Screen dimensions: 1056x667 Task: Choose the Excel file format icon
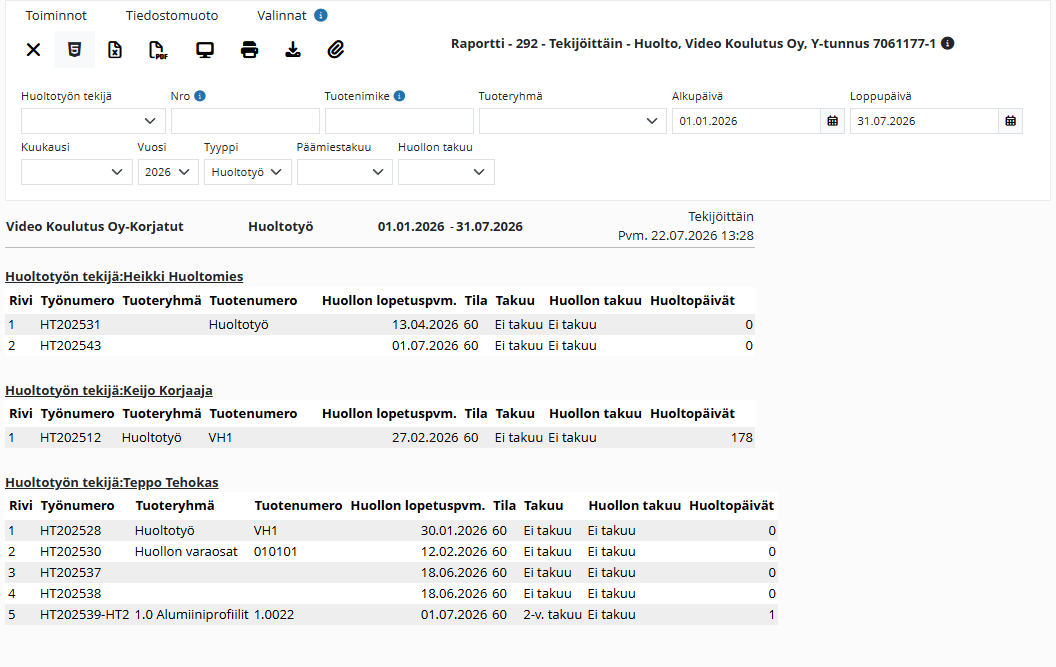pos(115,50)
